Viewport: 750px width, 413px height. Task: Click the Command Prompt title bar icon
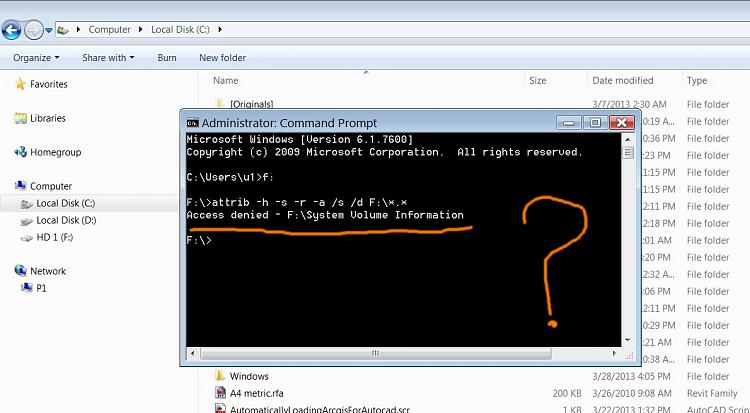click(192, 123)
